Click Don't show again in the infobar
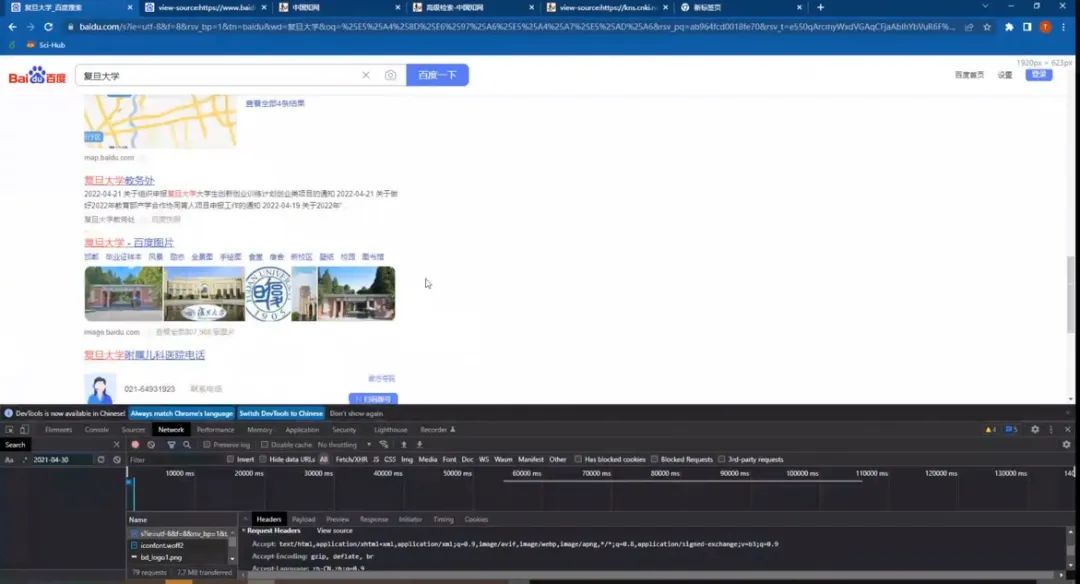 point(356,414)
